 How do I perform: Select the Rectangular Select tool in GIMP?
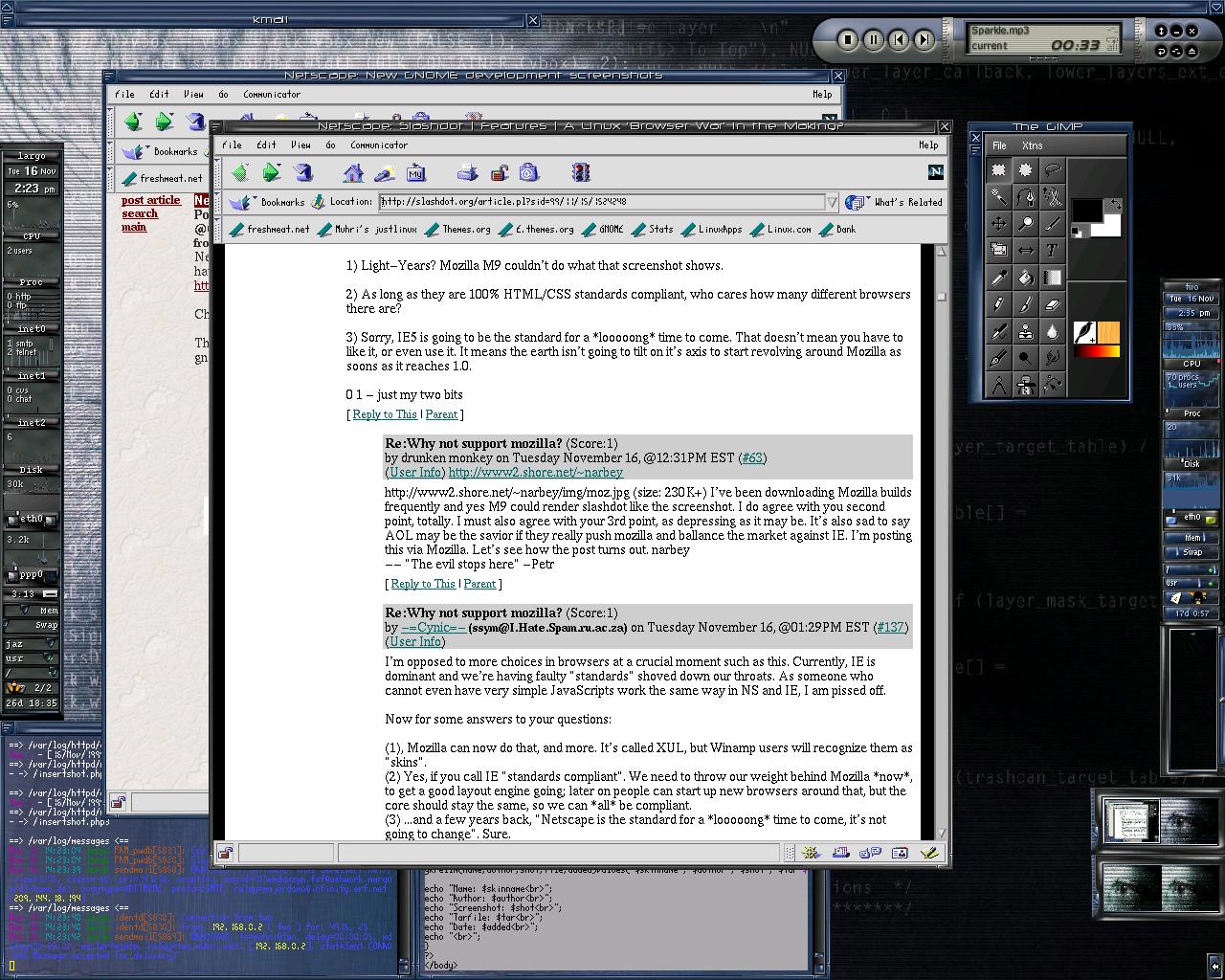[x=998, y=169]
